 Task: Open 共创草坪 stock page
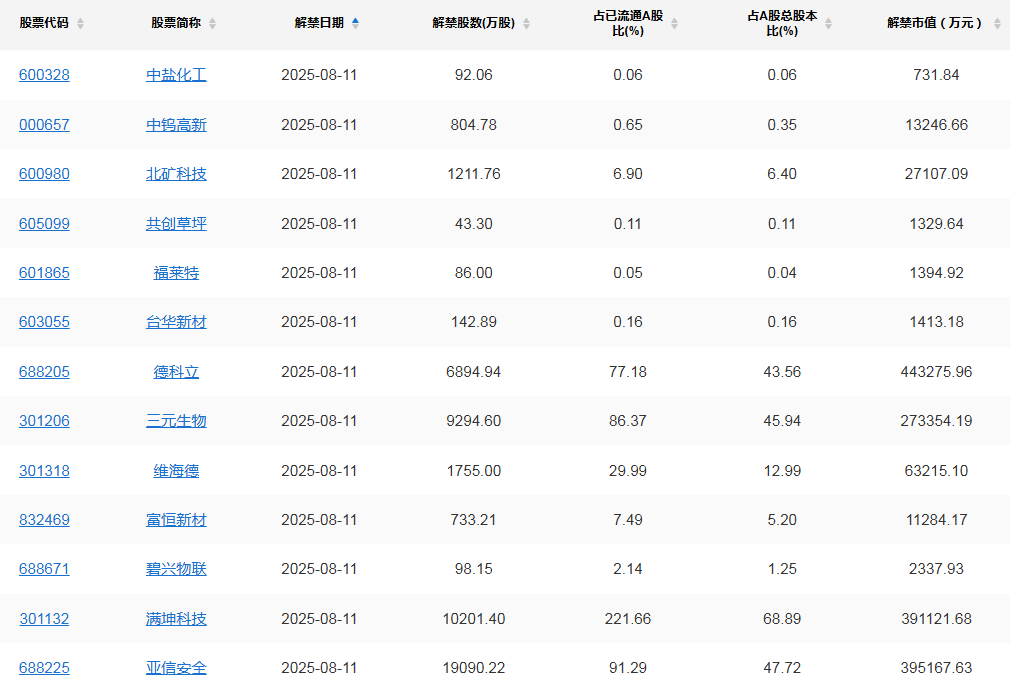point(176,224)
